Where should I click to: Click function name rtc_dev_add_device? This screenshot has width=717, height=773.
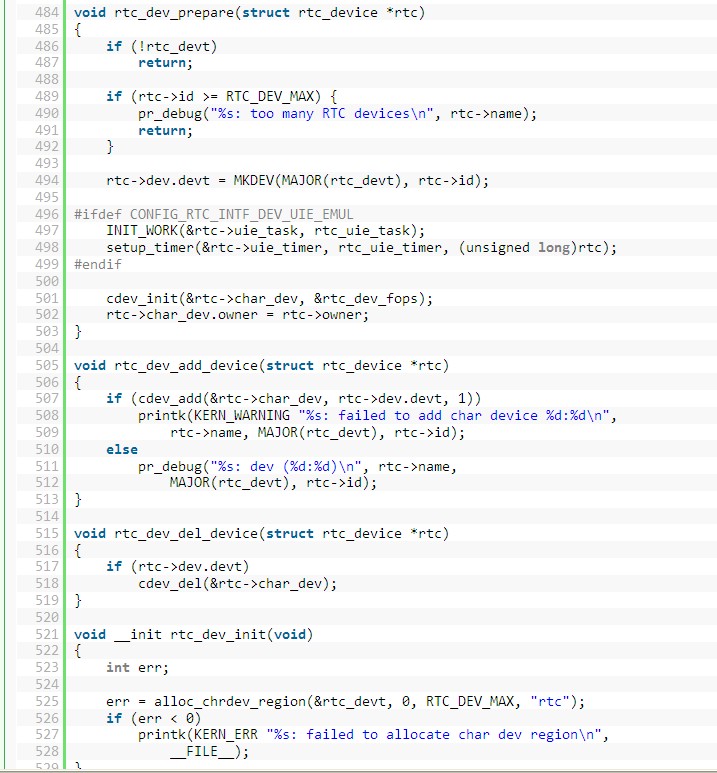tap(186, 366)
